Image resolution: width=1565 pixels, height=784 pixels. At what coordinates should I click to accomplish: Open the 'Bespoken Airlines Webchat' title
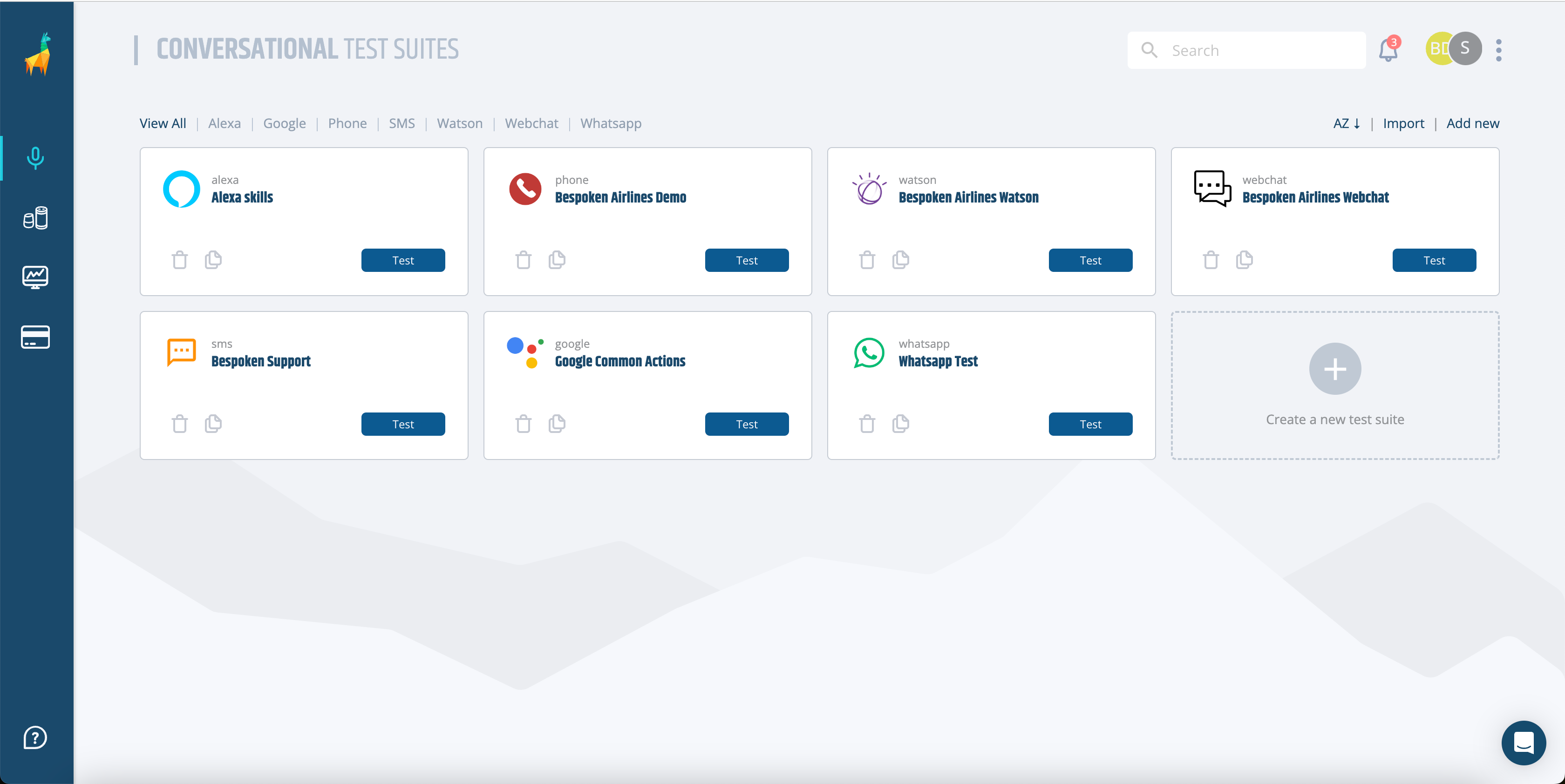(x=1316, y=197)
